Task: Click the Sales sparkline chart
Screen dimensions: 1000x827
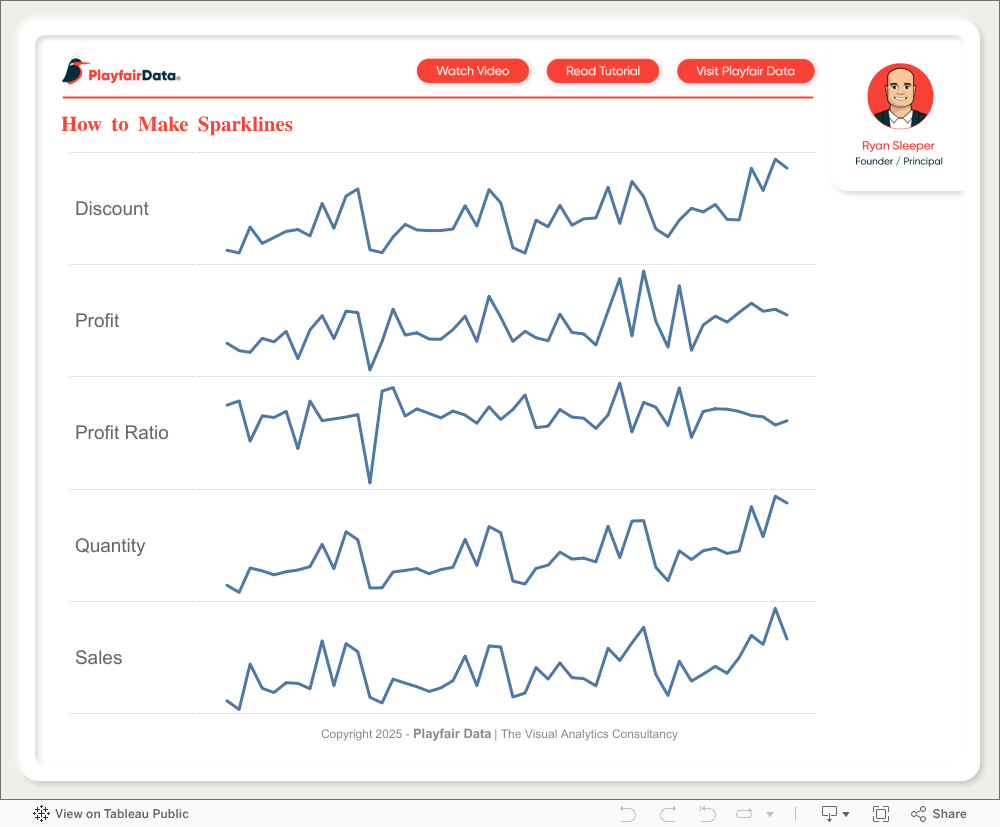Action: pos(507,659)
